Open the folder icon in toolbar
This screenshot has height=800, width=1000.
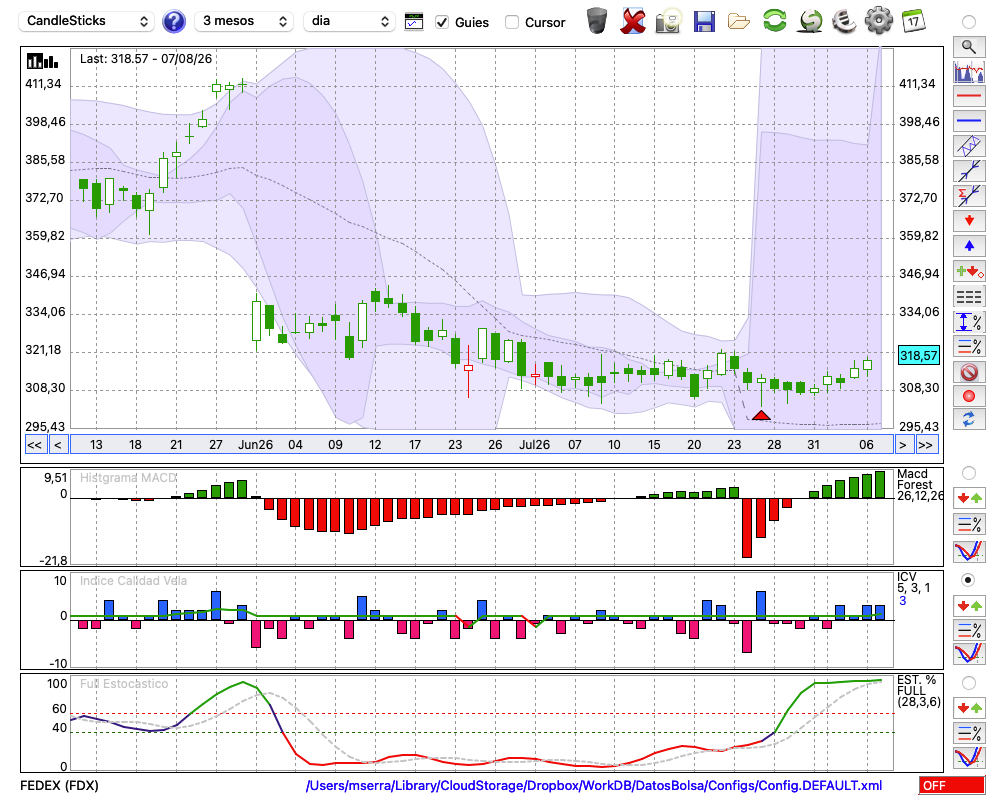click(738, 22)
